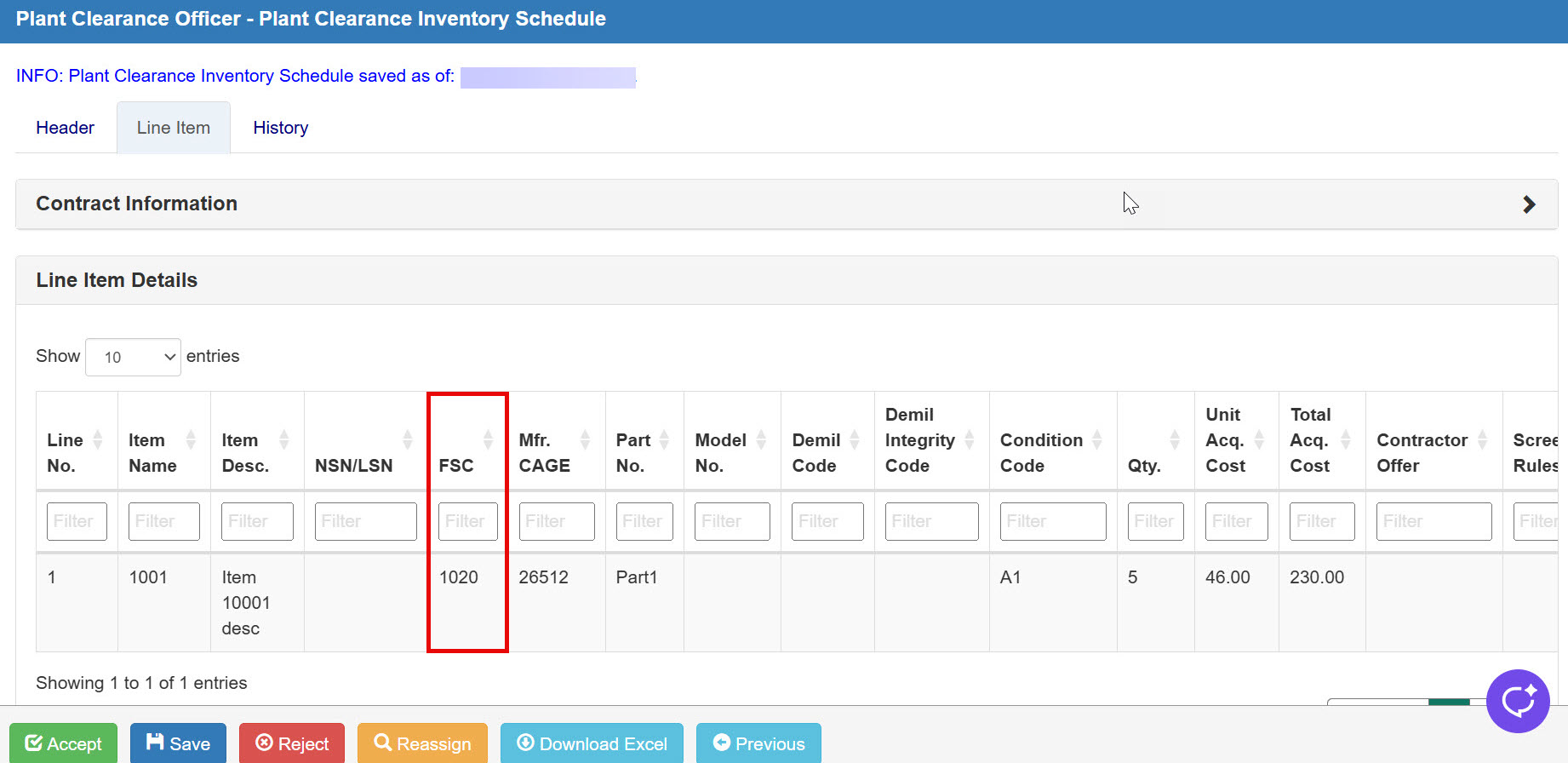Focus the FSC filter field

468,521
